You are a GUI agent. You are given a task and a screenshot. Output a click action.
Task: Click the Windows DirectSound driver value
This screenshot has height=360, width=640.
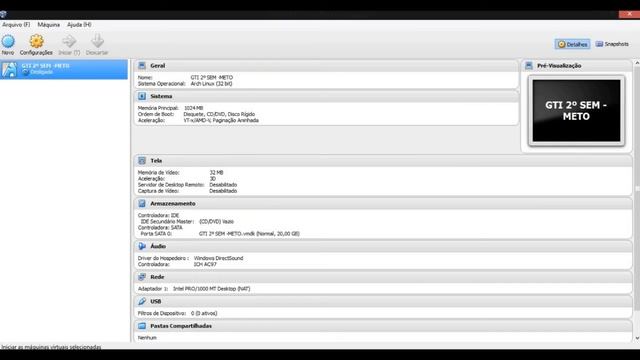[x=218, y=258]
